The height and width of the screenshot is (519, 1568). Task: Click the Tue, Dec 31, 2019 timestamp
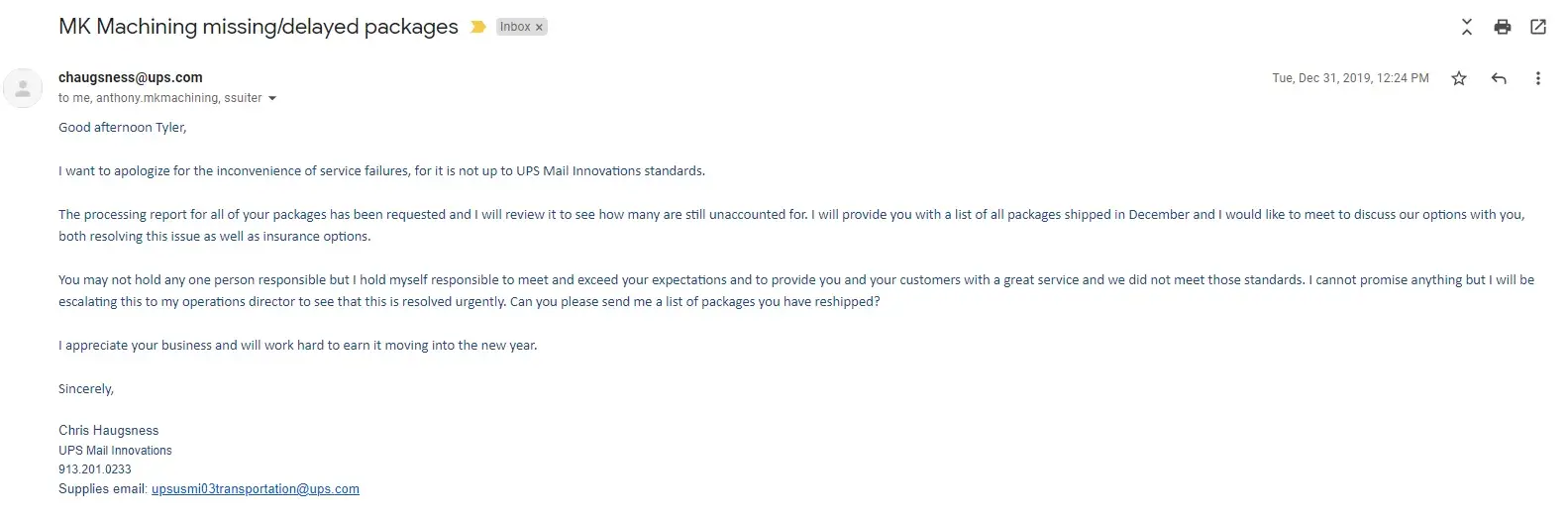pos(1350,78)
